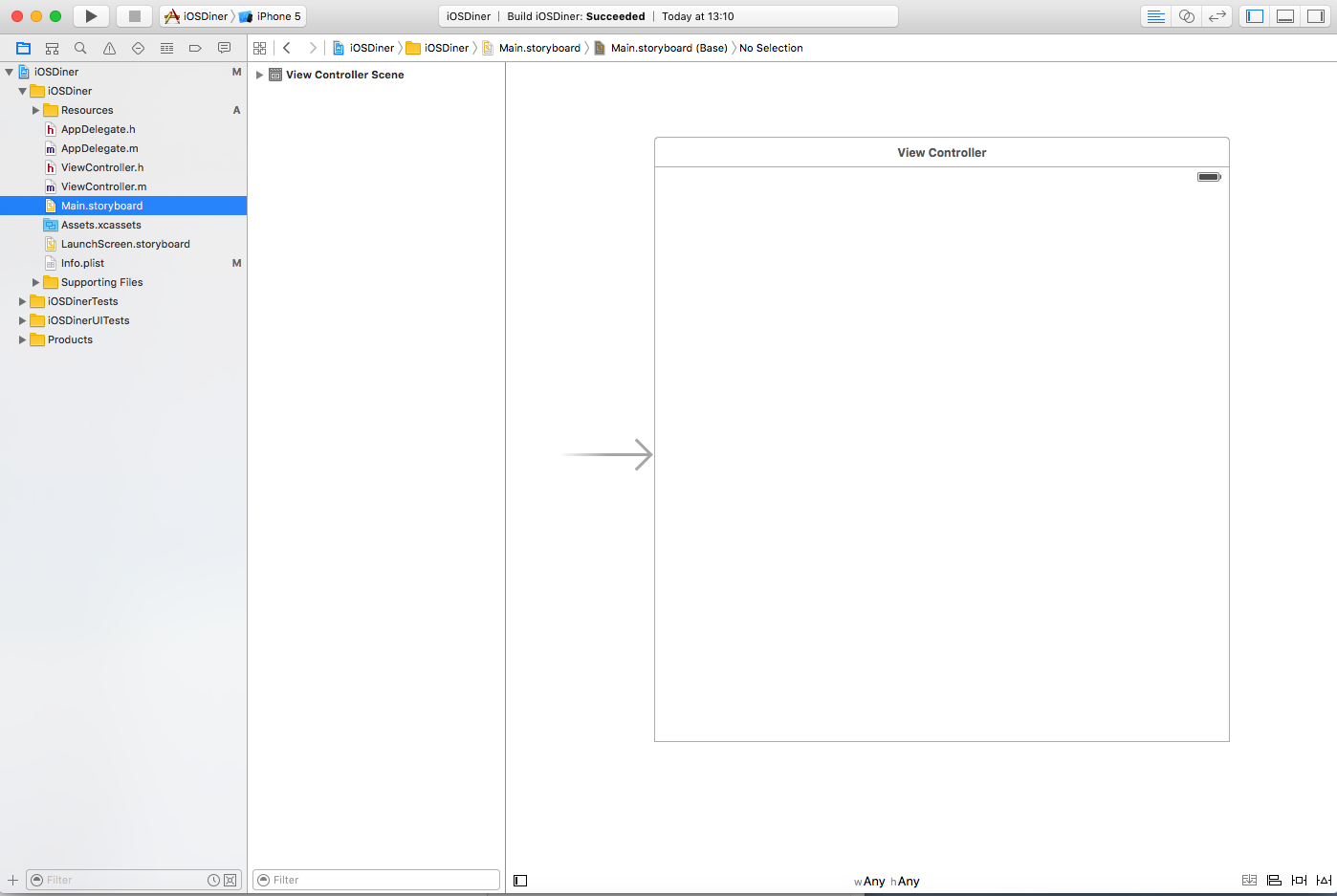Image resolution: width=1337 pixels, height=896 pixels.
Task: Open the Pin constraints button
Action: (x=1299, y=881)
